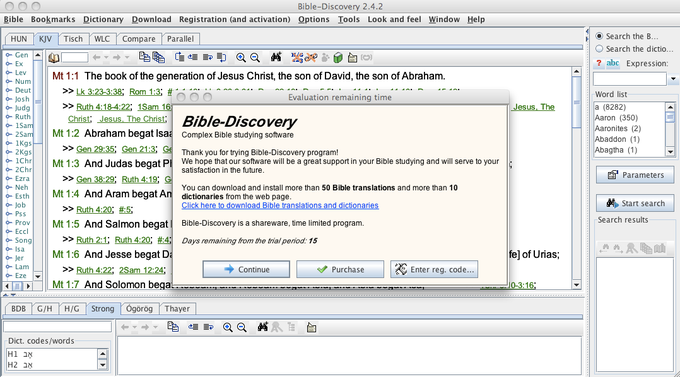Open the Look and feel menu
Screen dimensions: 680x377
tap(394, 20)
